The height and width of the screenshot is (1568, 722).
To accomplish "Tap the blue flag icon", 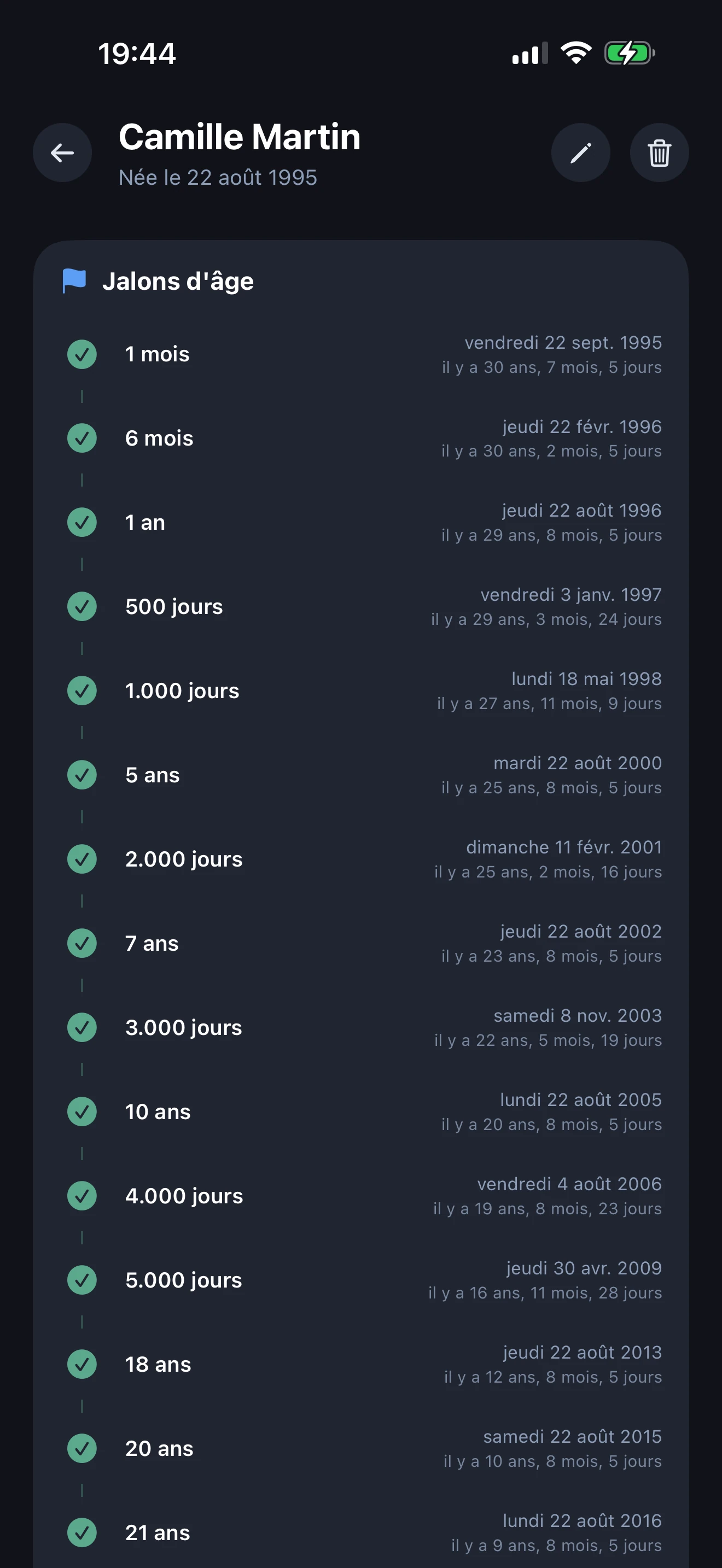I will click(74, 281).
